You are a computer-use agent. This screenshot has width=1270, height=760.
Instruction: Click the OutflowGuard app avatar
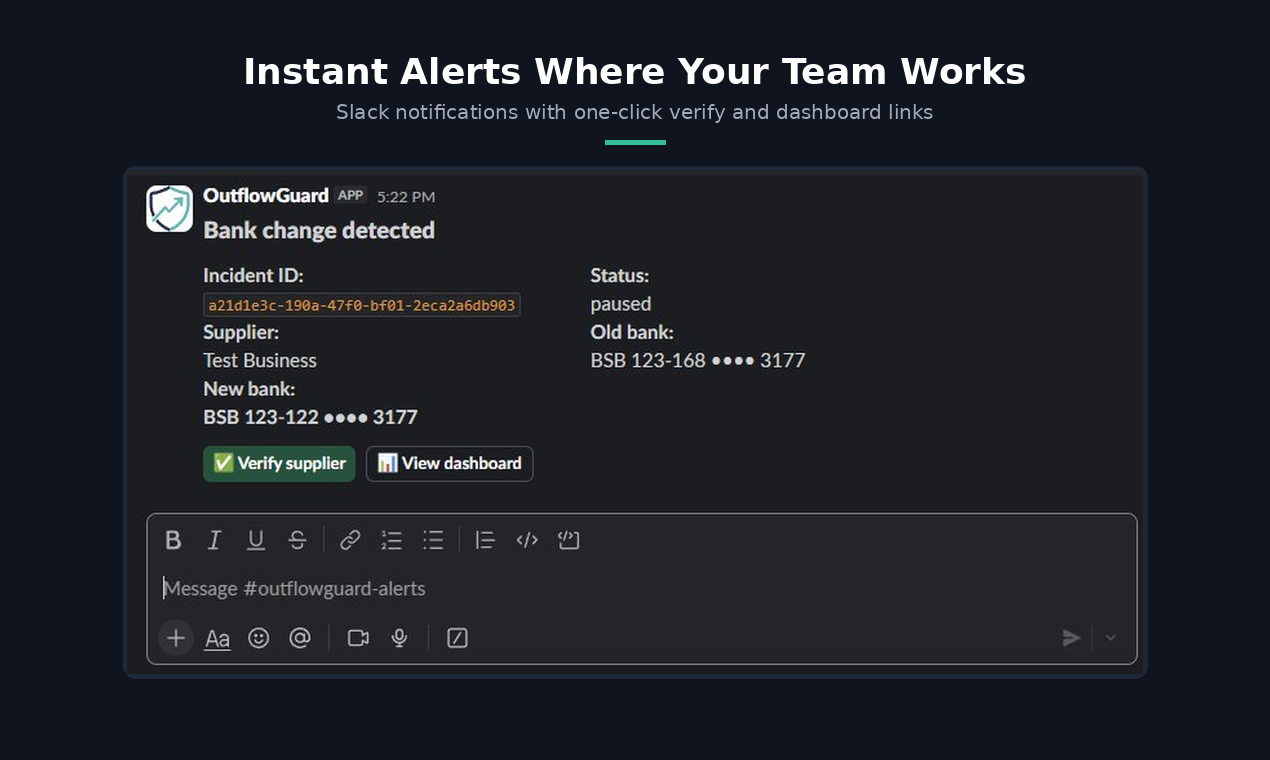pyautogui.click(x=170, y=208)
